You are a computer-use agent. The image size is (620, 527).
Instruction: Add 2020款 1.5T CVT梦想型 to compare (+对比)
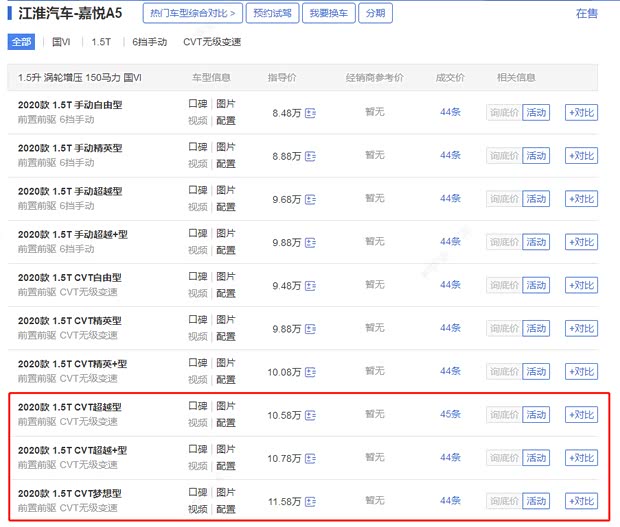581,500
